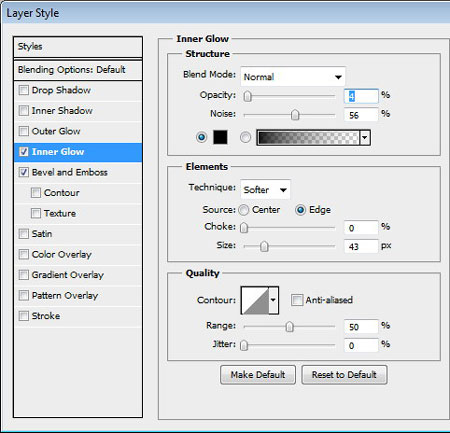The width and height of the screenshot is (450, 433).
Task: Enable the Drop Shadow checkbox
Action: click(24, 90)
